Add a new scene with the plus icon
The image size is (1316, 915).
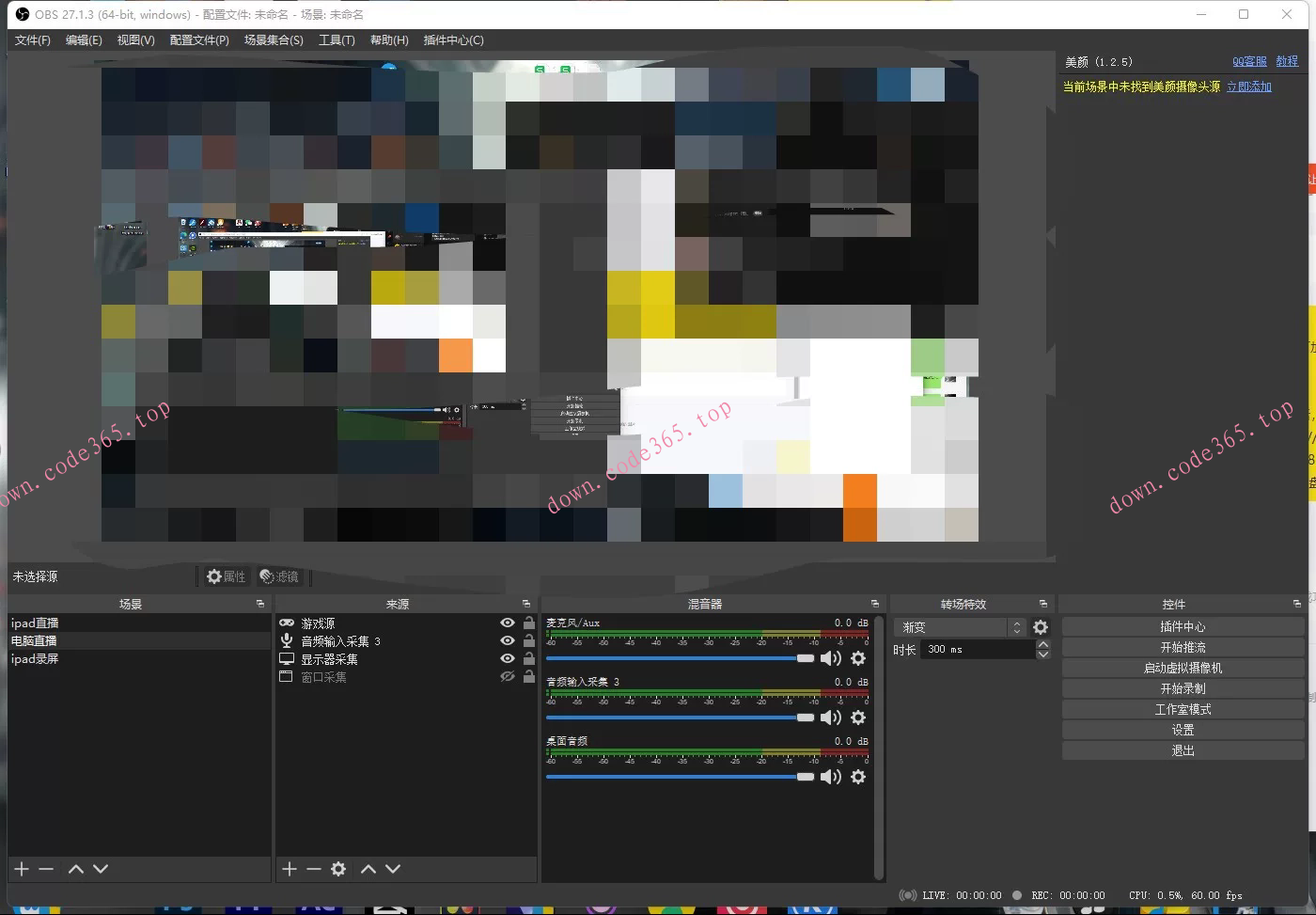click(22, 869)
